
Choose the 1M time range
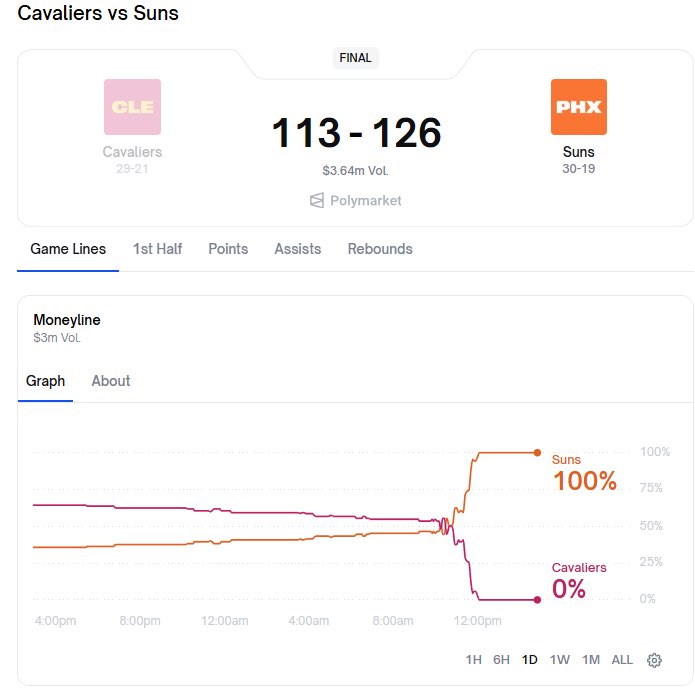[x=590, y=660]
